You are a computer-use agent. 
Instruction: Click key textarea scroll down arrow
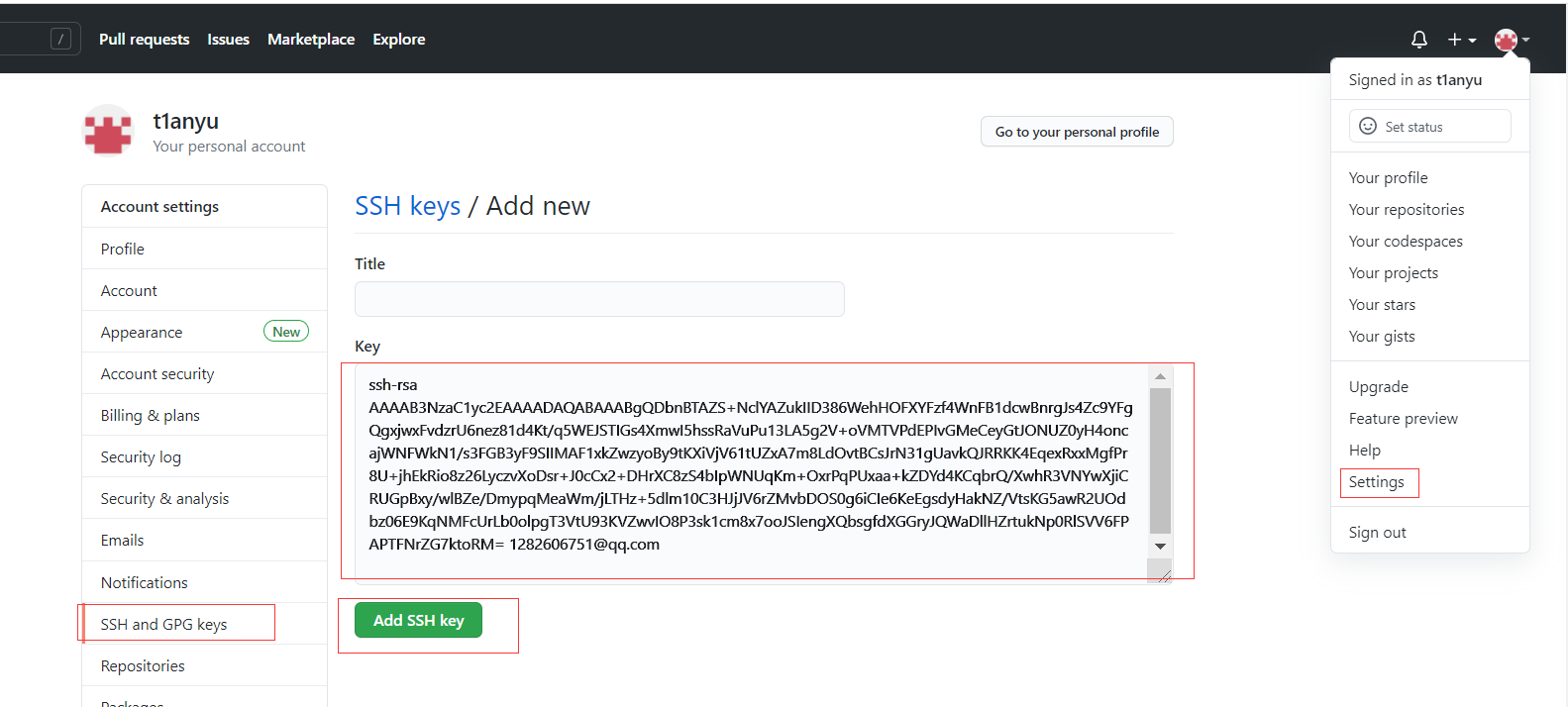click(1160, 547)
